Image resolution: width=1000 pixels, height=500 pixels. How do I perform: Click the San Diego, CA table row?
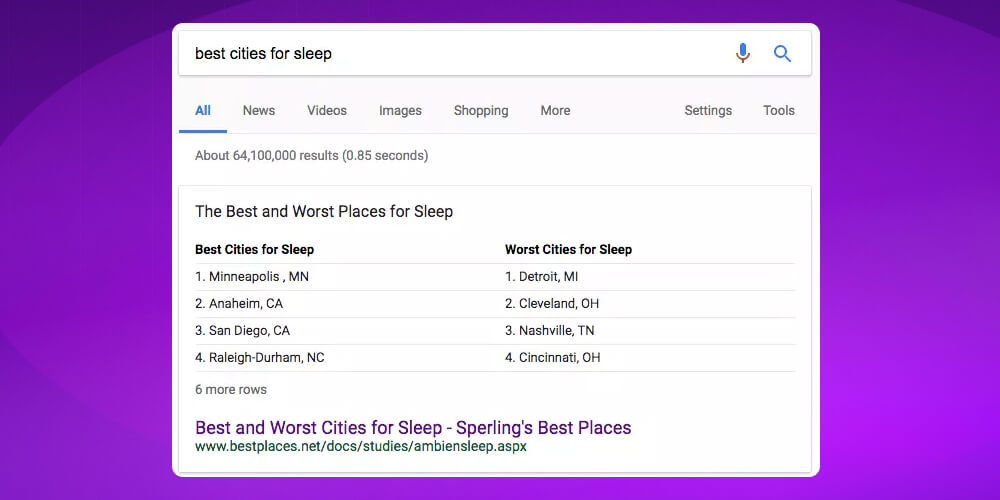pos(242,330)
